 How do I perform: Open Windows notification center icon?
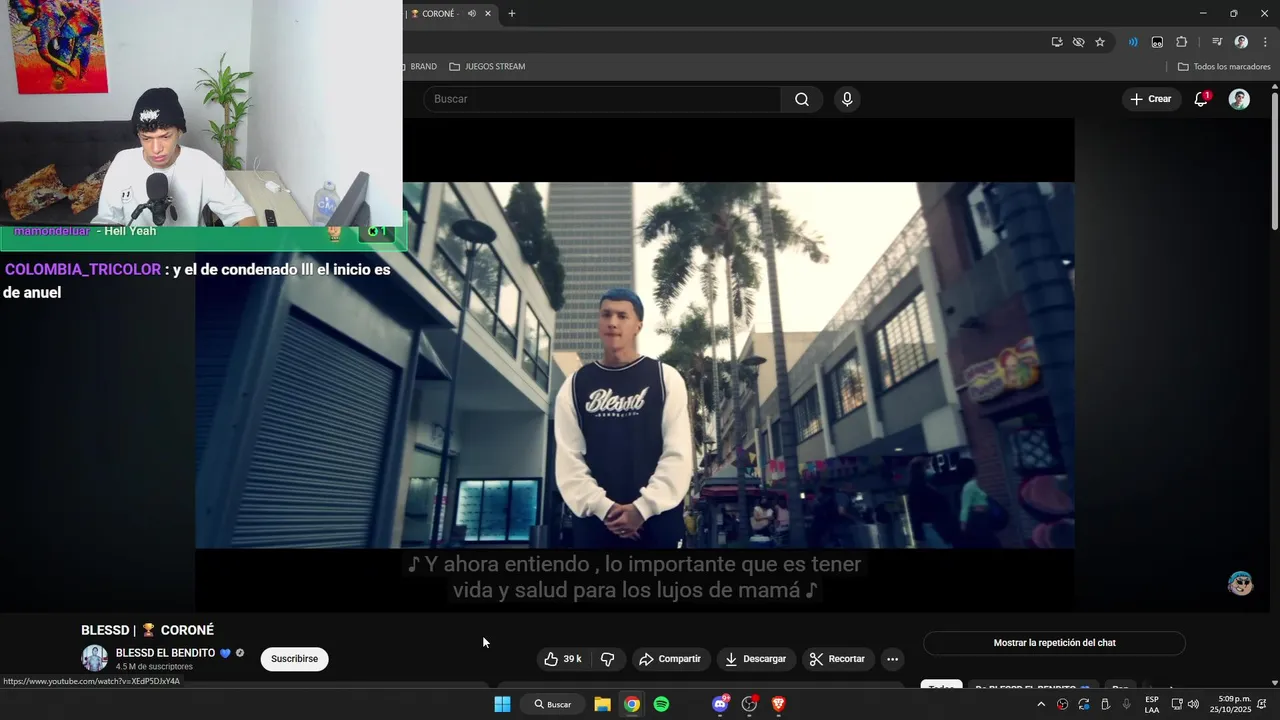[1262, 704]
